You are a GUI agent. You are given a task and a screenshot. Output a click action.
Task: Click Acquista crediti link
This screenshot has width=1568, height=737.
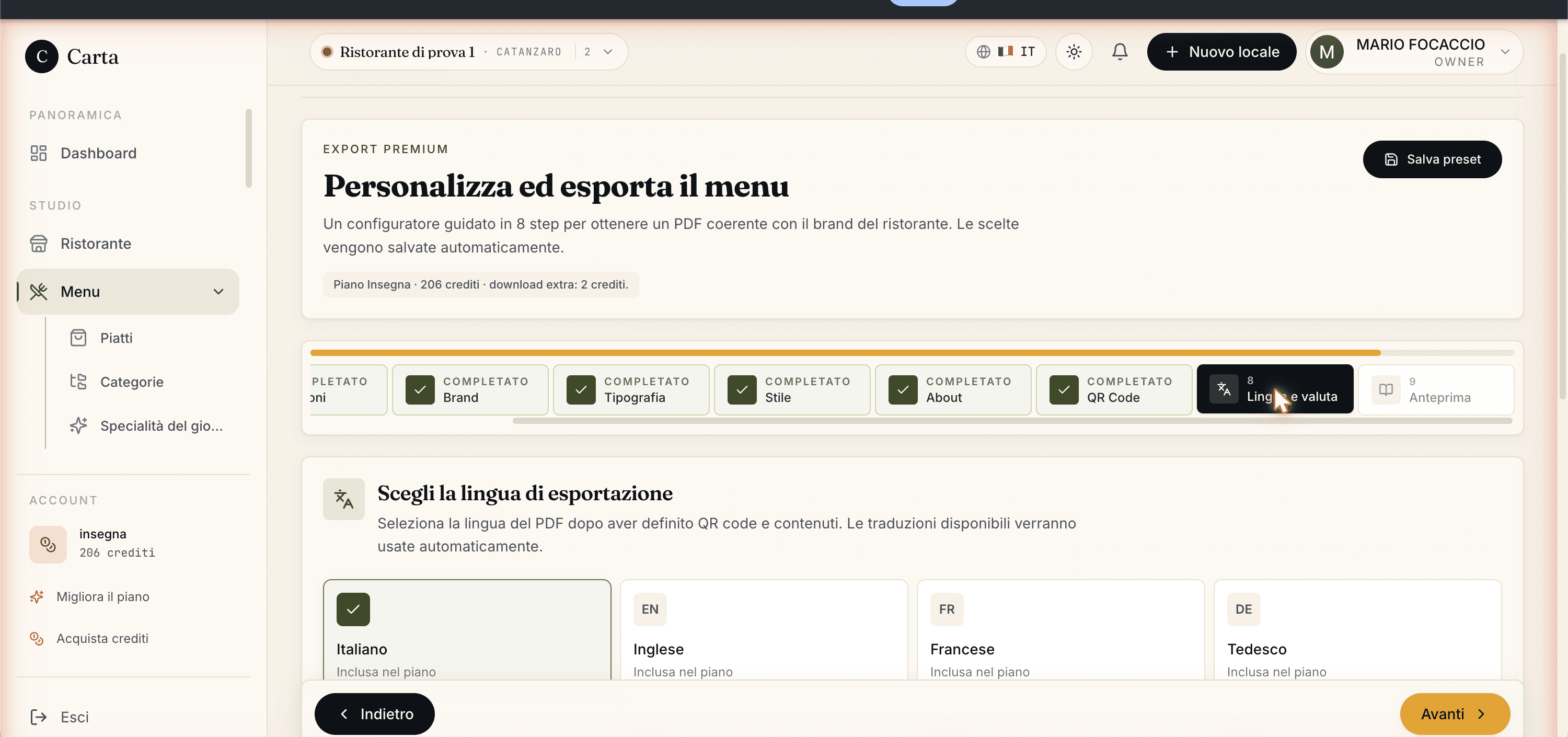coord(102,638)
